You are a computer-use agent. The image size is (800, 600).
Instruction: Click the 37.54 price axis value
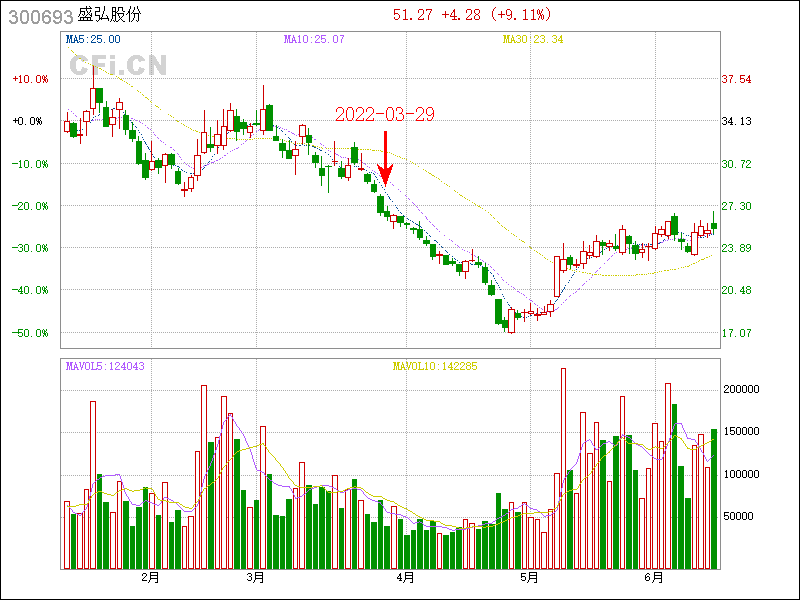coord(736,79)
